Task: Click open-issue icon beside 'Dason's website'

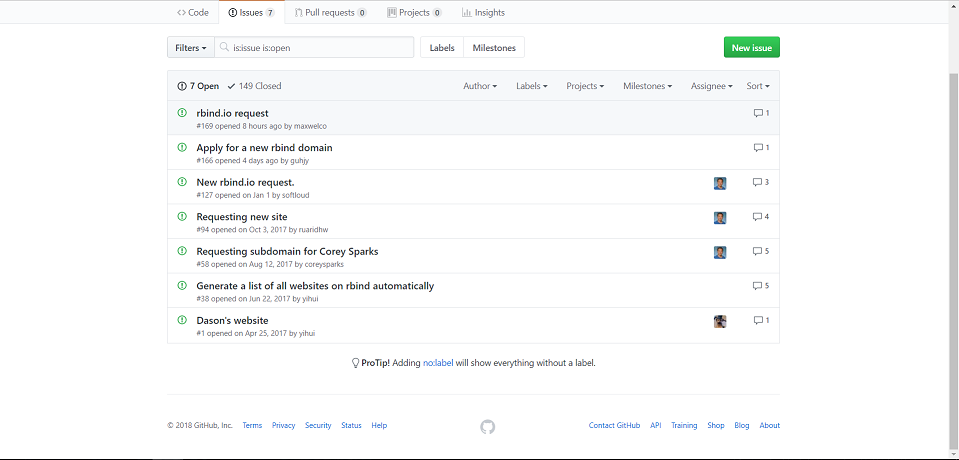Action: pos(182,320)
